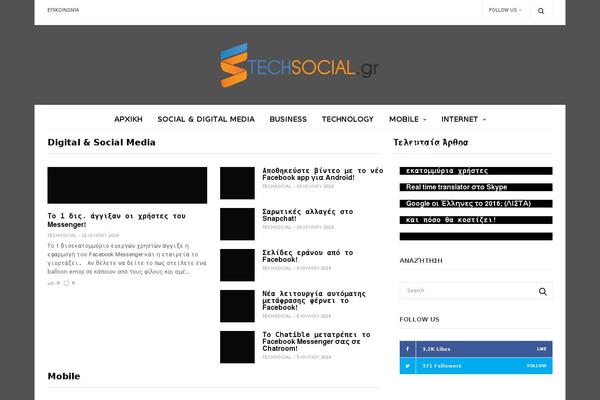Image resolution: width=600 pixels, height=400 pixels.
Task: Open the Real time translator στο Skype article
Action: tap(476, 187)
